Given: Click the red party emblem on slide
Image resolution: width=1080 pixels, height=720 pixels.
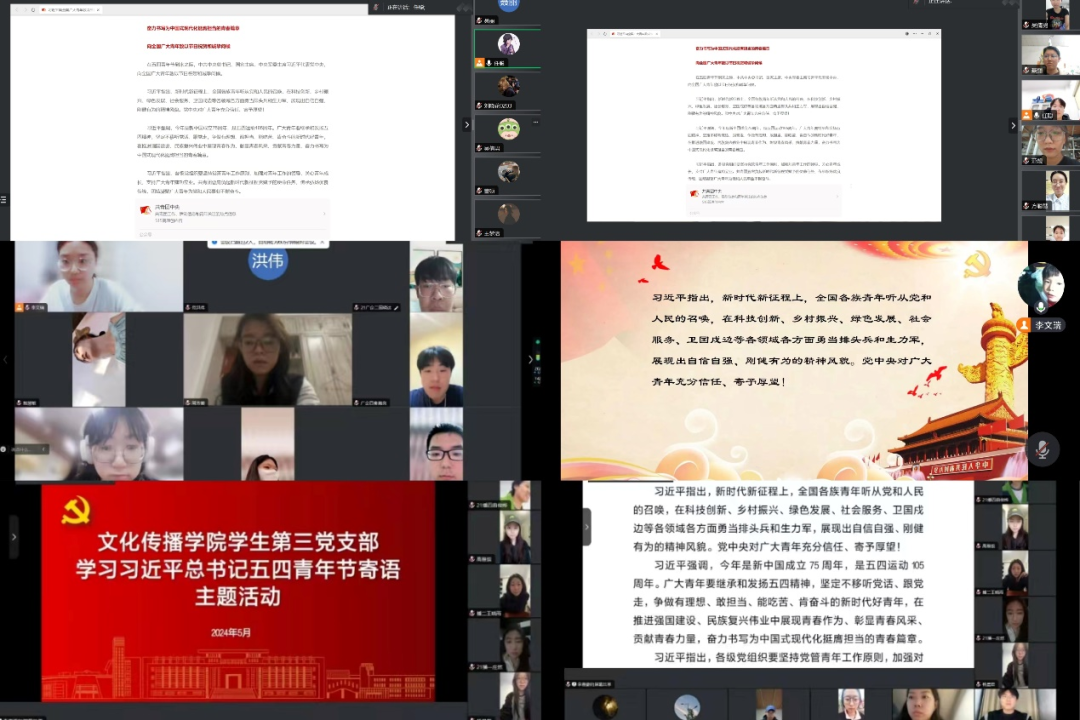Looking at the screenshot, I should 76,511.
